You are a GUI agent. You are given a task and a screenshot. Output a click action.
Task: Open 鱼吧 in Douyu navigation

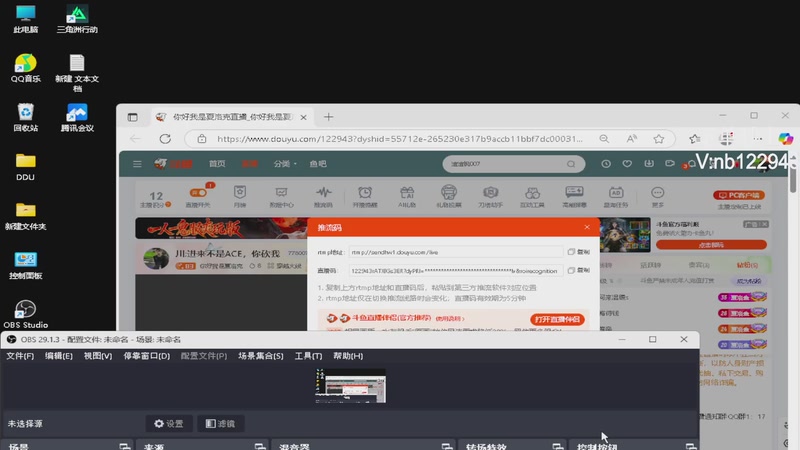pos(318,164)
